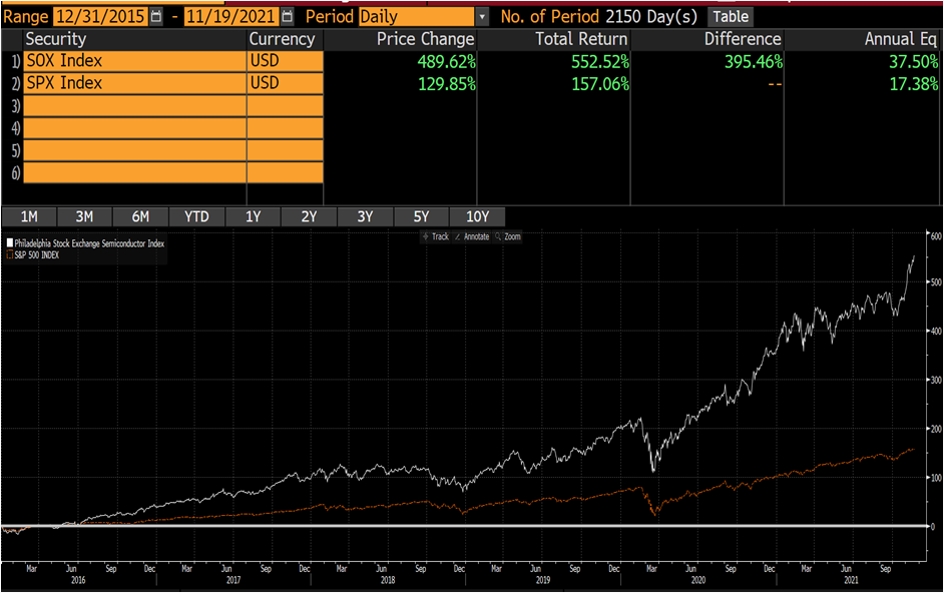This screenshot has width=944, height=593.
Task: Click the Currency column header
Action: [x=282, y=39]
